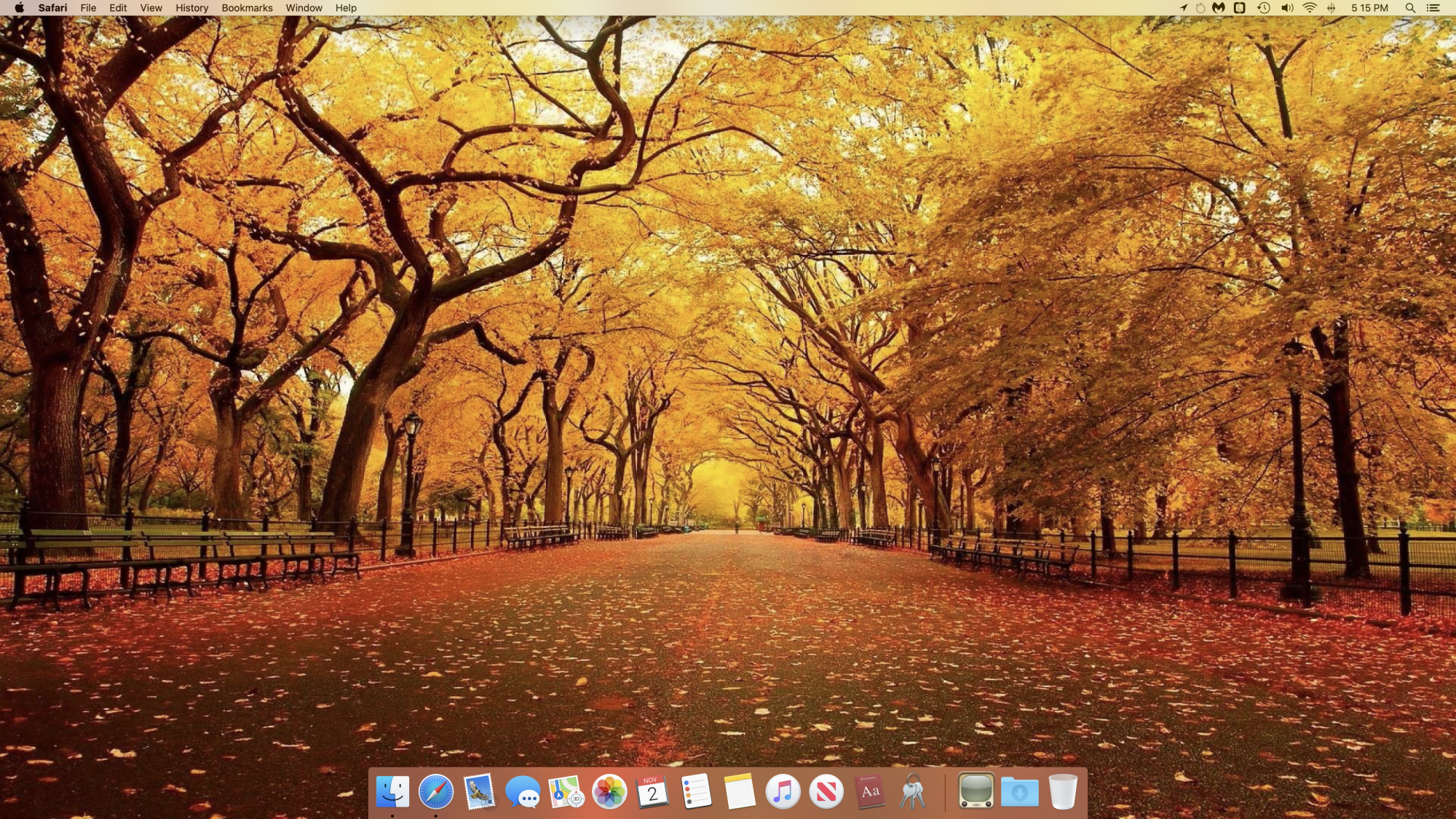1456x819 pixels.
Task: Open the Bookmarks menu
Action: coord(247,8)
